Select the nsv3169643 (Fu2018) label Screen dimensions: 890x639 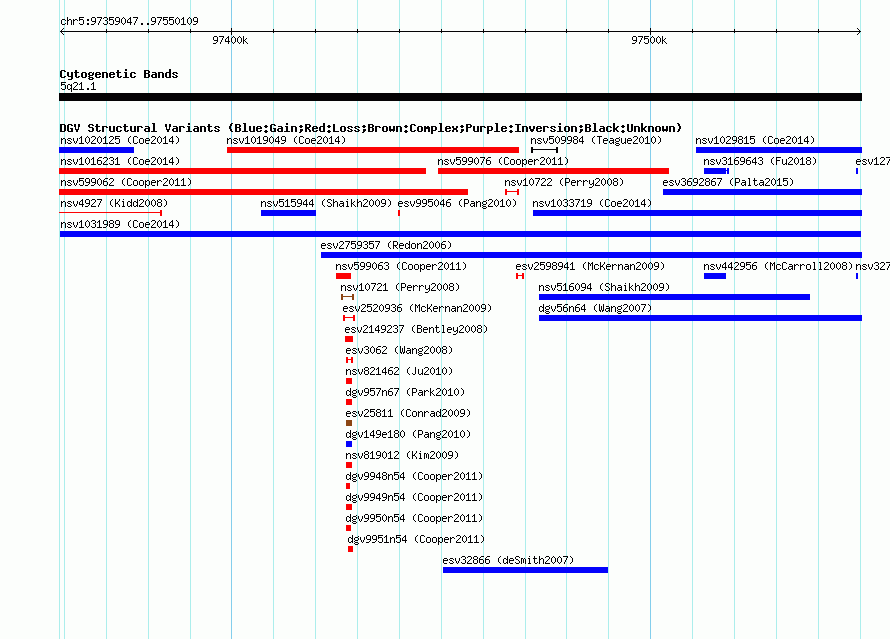760,161
